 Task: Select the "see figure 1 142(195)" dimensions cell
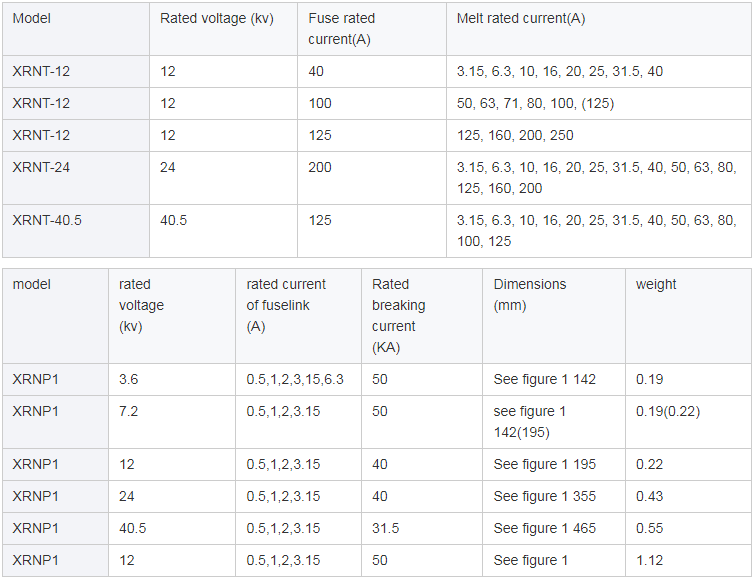(x=529, y=421)
